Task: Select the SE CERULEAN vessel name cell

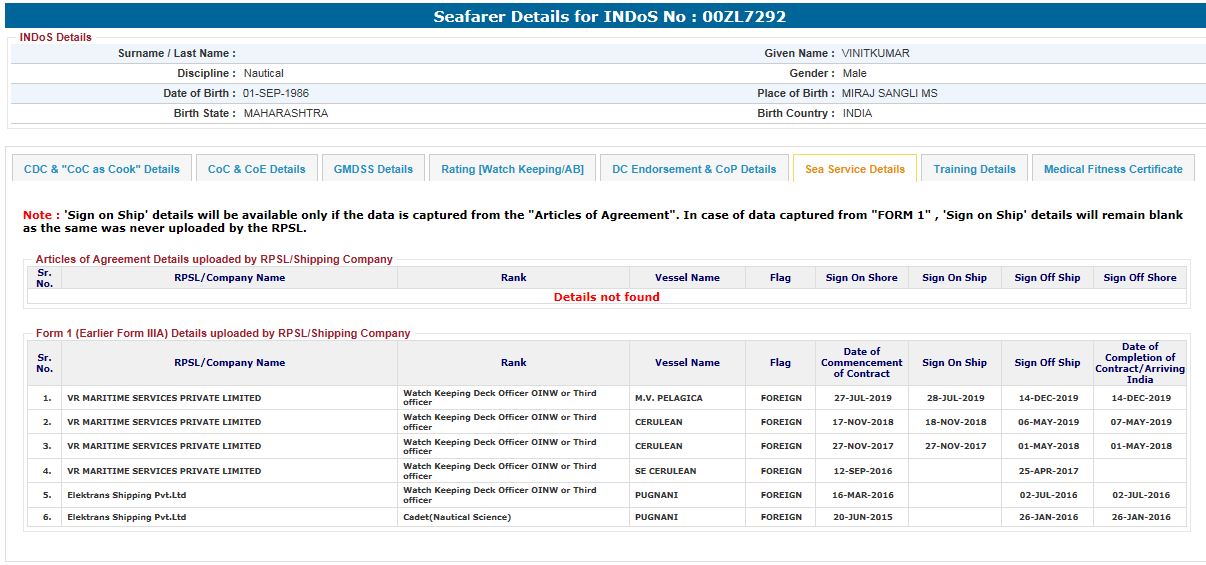Action: [x=664, y=471]
